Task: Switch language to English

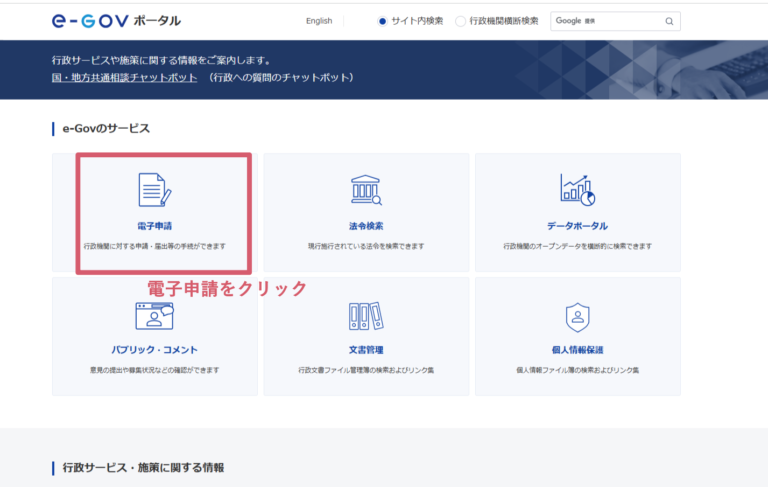Action: tap(319, 21)
